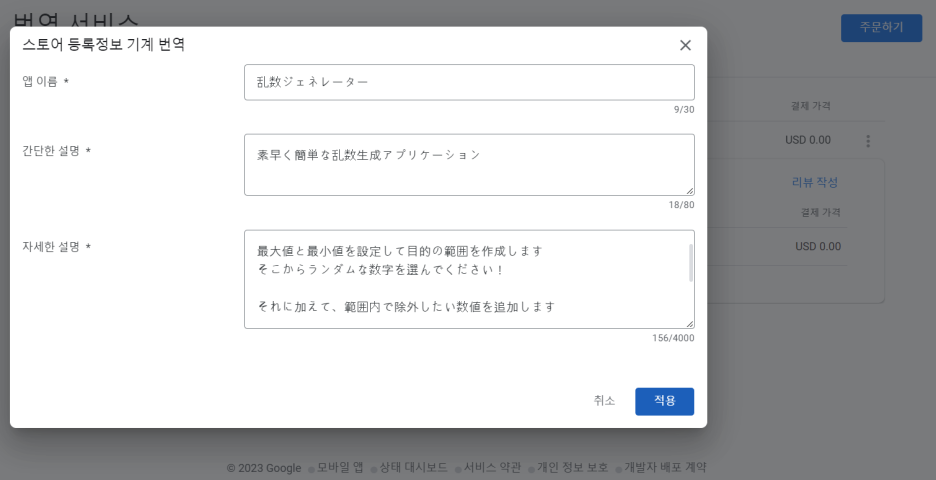Open the 개인 정보 보호 footer link
The height and width of the screenshot is (480, 936).
click(572, 467)
